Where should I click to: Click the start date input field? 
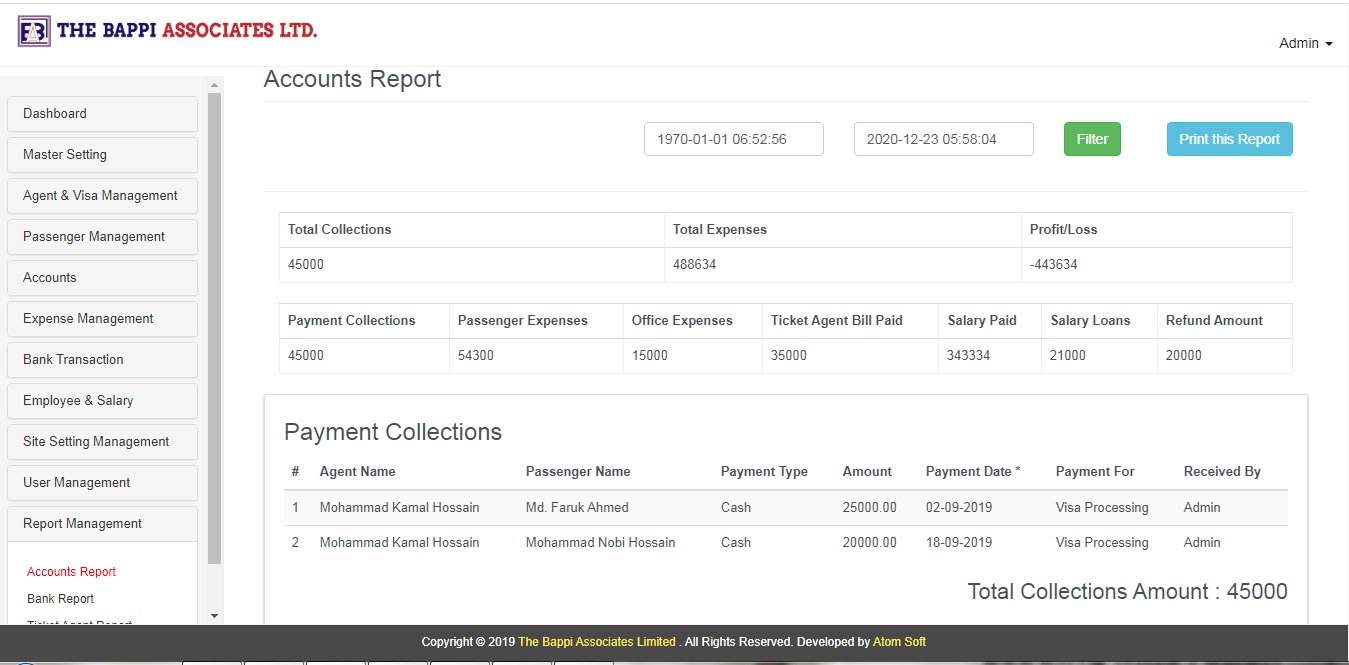point(733,138)
